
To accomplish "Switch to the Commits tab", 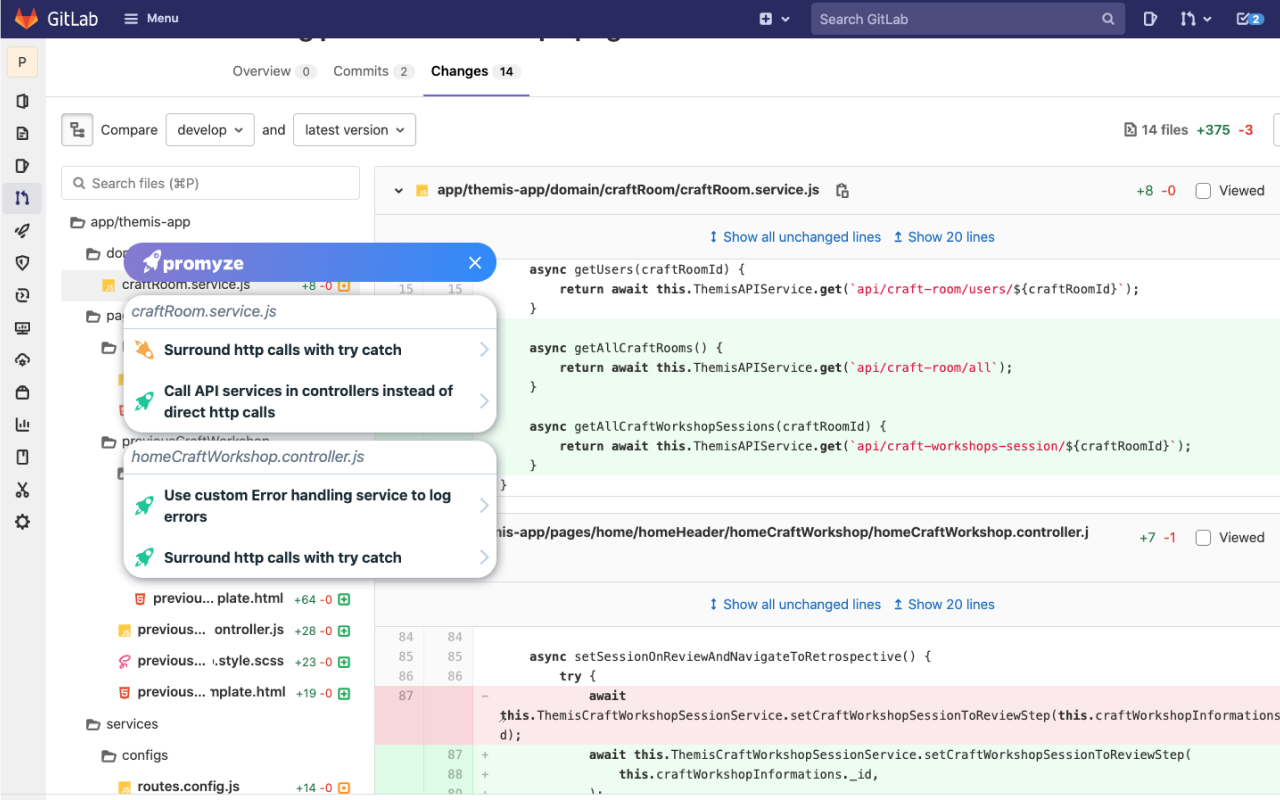I will point(373,71).
